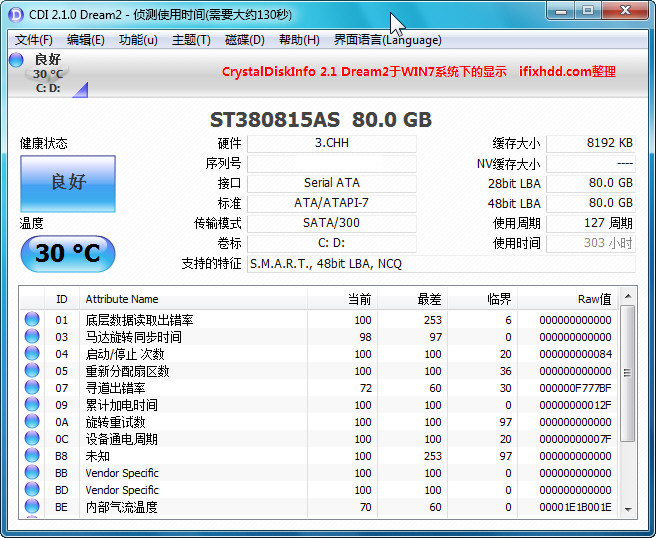
Task: Click status orb for attribute 01
Action: [32, 320]
